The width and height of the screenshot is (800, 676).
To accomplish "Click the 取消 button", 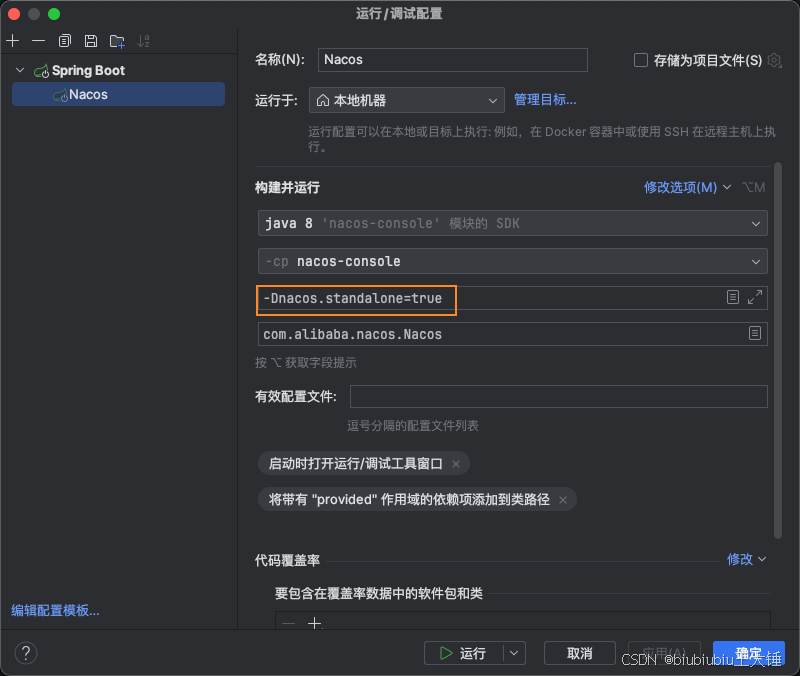I will coord(580,653).
